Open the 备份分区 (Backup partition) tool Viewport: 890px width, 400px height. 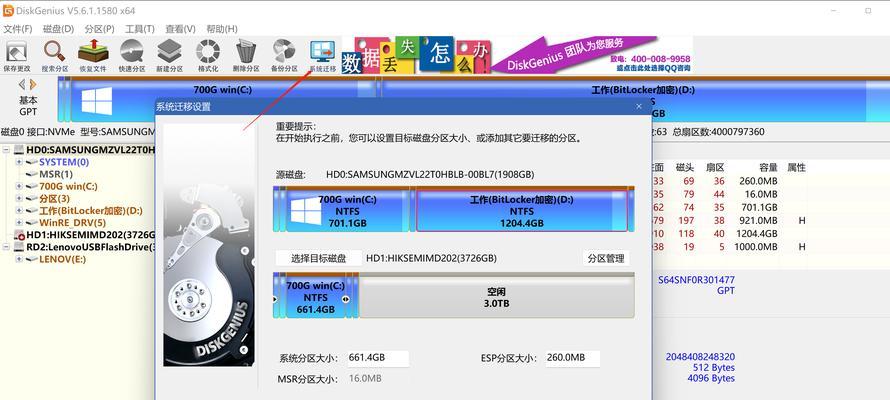(x=284, y=56)
